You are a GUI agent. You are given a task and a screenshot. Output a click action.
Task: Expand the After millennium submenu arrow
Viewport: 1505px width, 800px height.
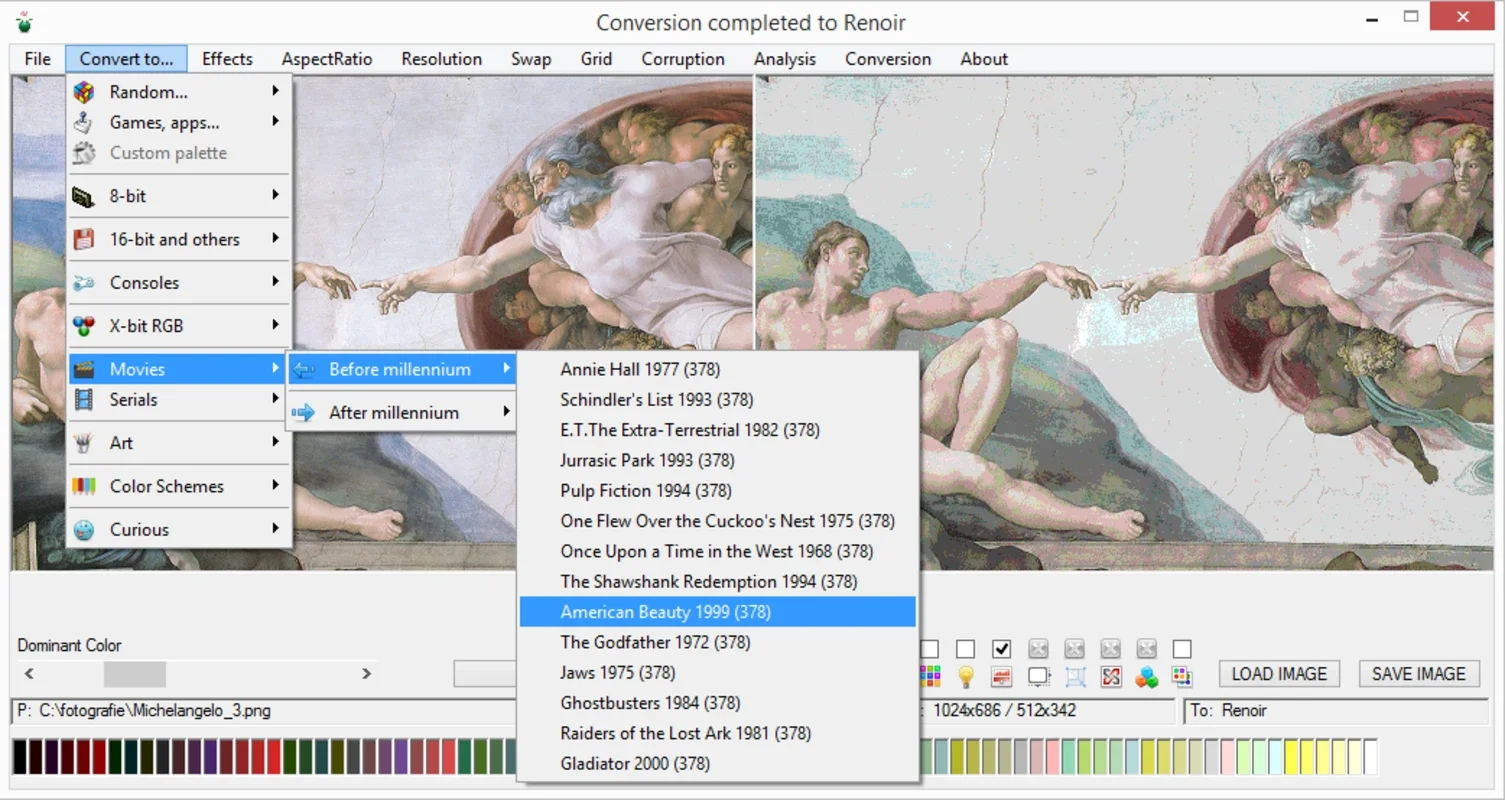(x=506, y=412)
